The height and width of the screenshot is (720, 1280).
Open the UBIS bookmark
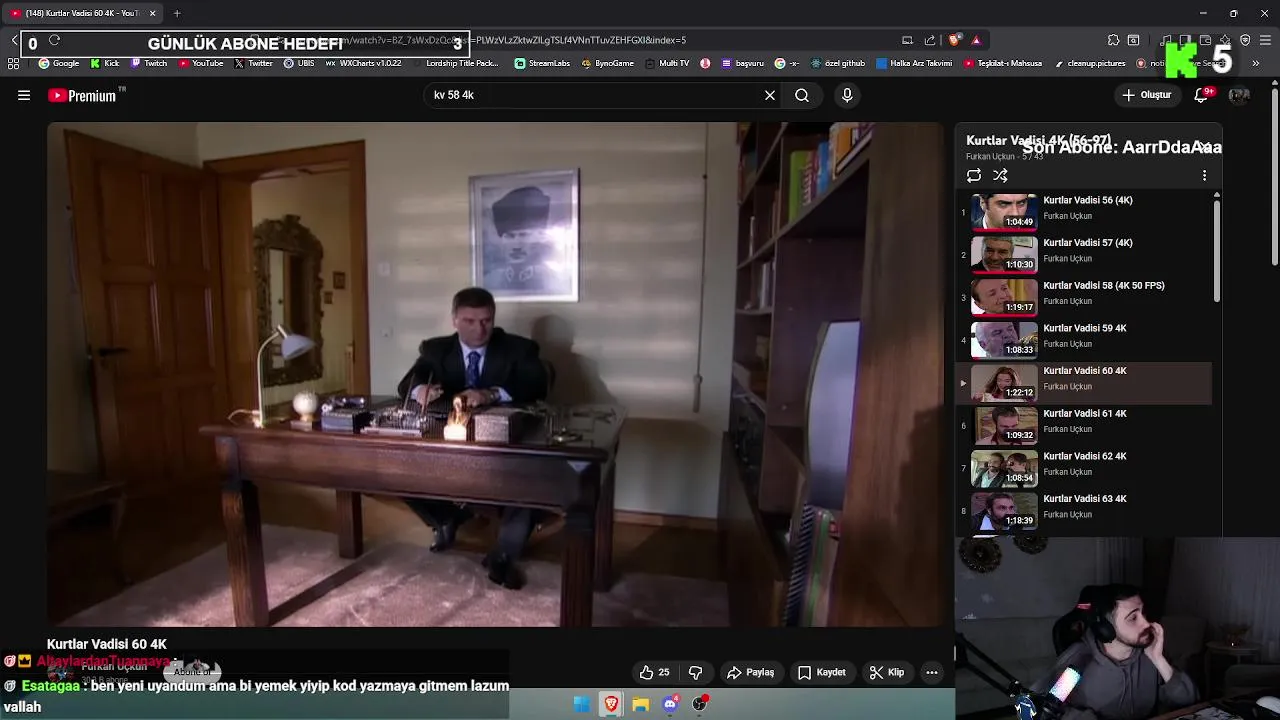(x=299, y=63)
